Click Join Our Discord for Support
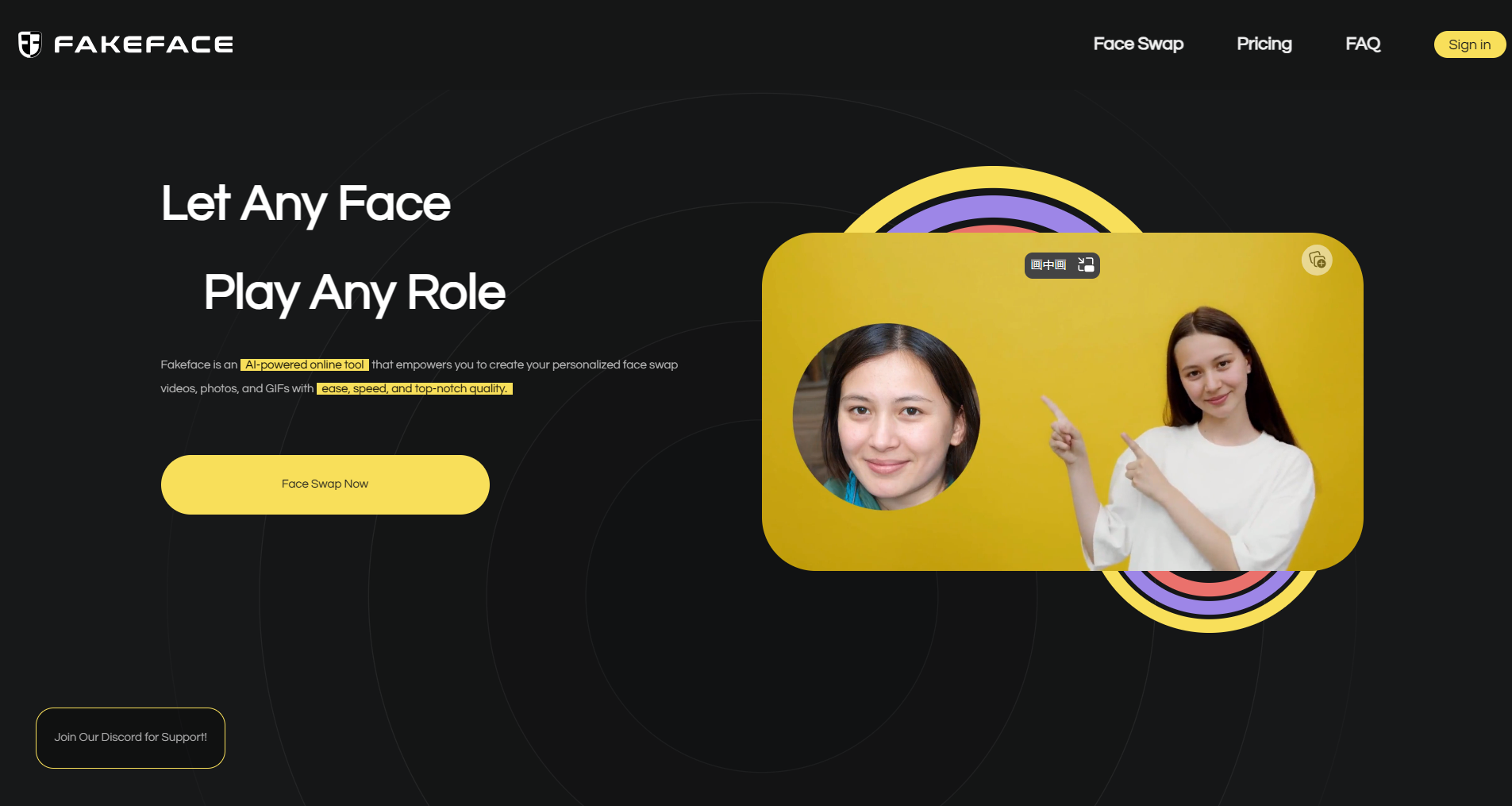This screenshot has width=1512, height=806. [130, 738]
